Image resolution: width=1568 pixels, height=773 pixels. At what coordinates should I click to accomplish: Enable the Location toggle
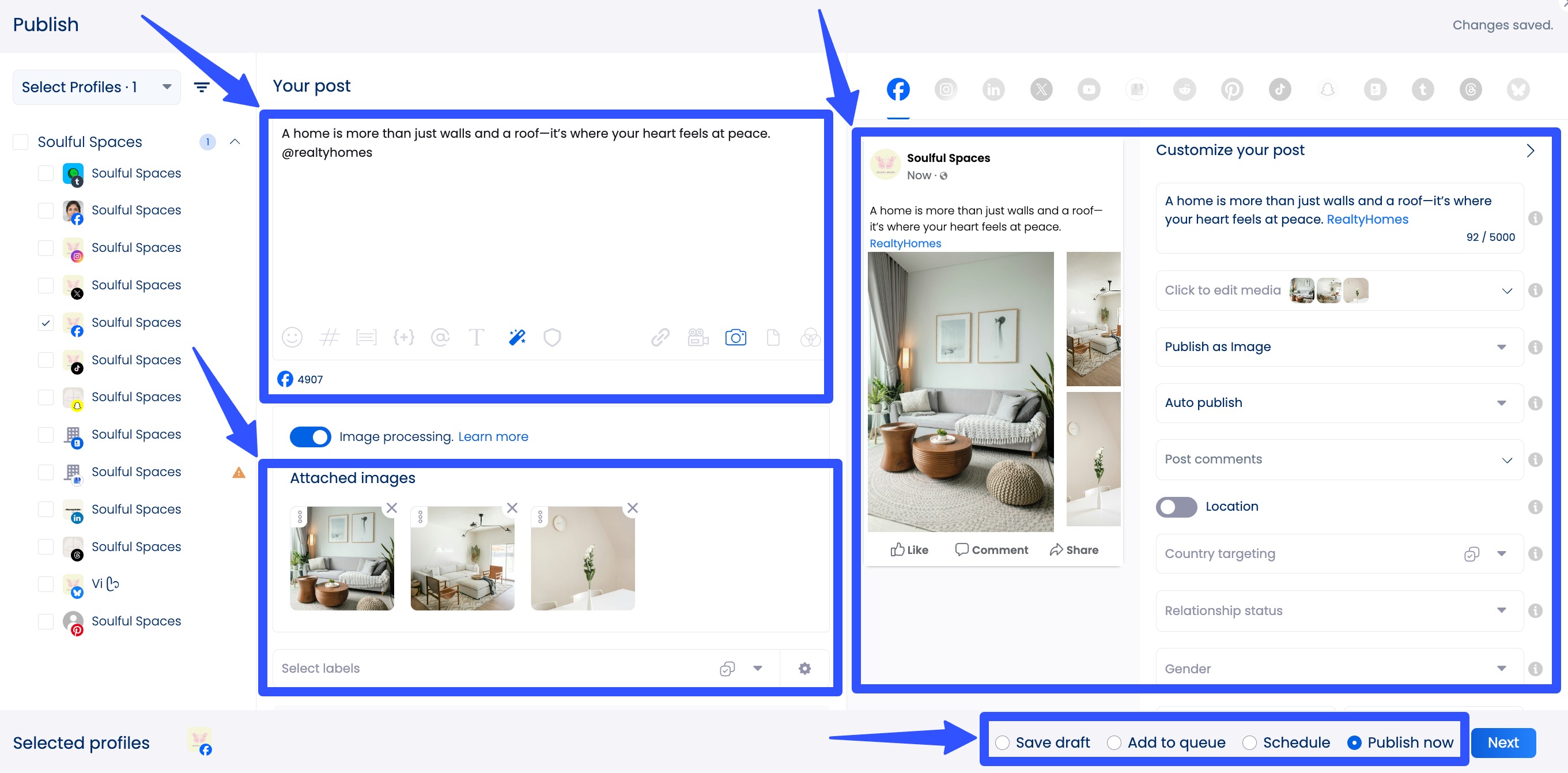1176,507
